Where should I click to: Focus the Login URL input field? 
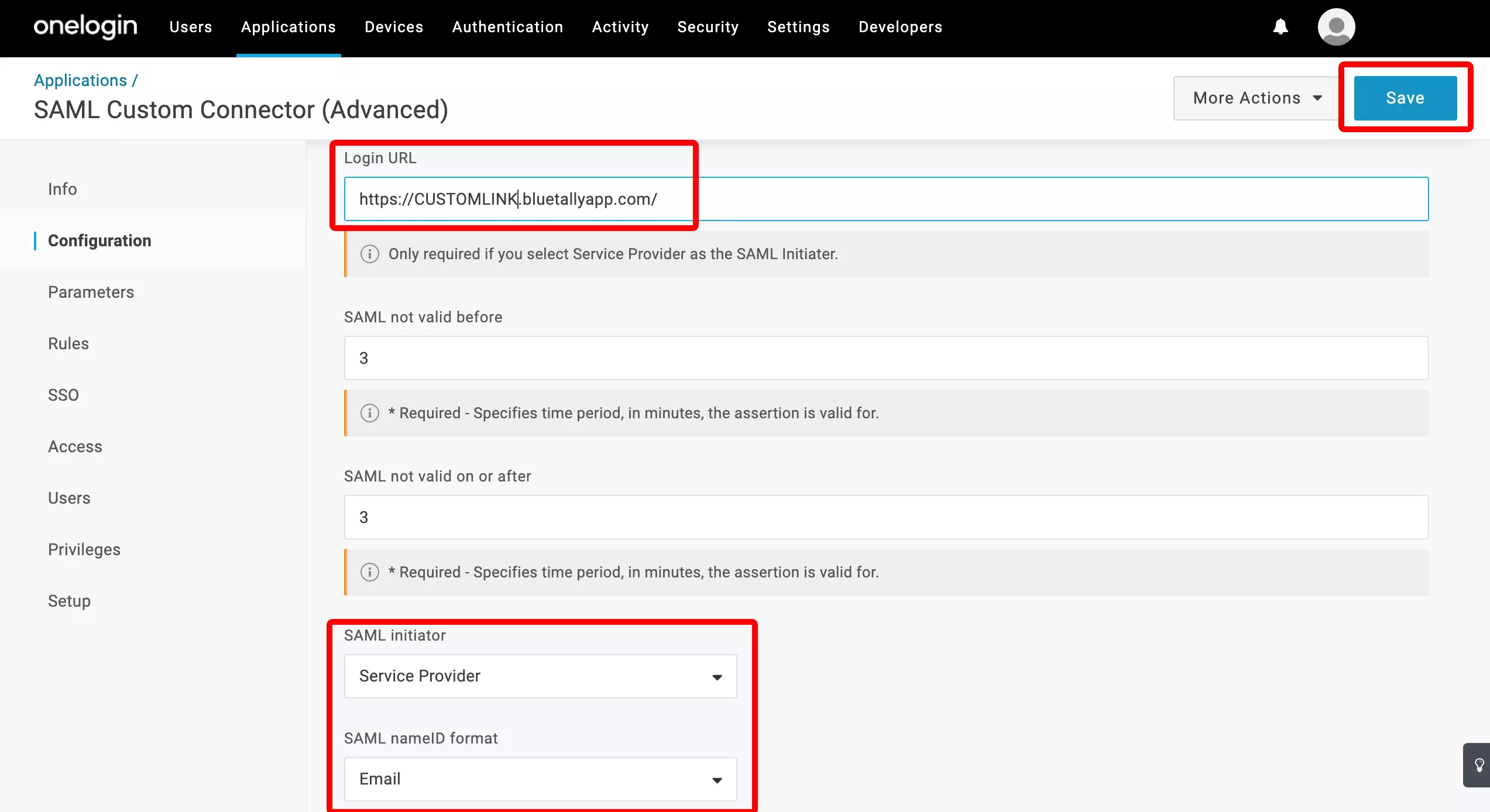pos(886,199)
